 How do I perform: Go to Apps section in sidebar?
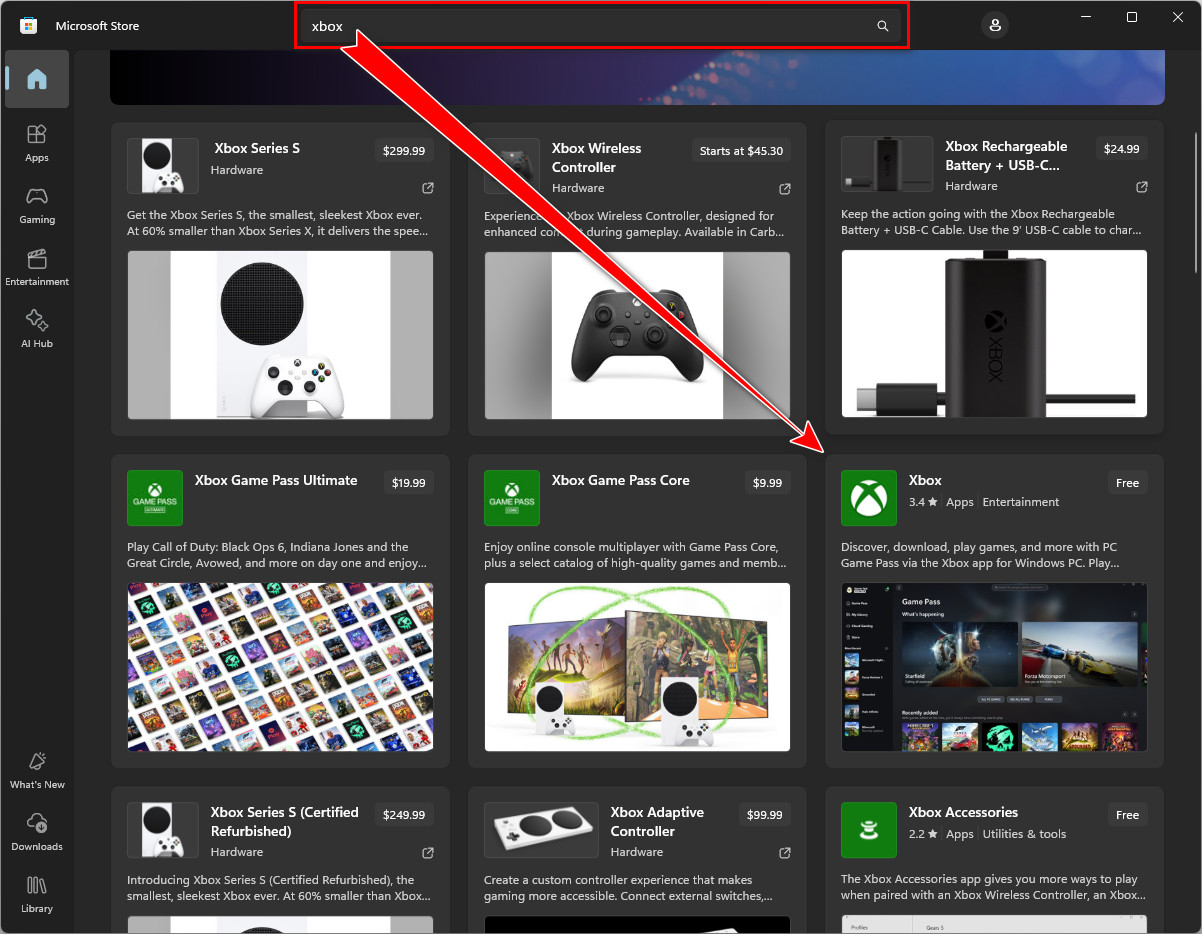click(x=37, y=142)
